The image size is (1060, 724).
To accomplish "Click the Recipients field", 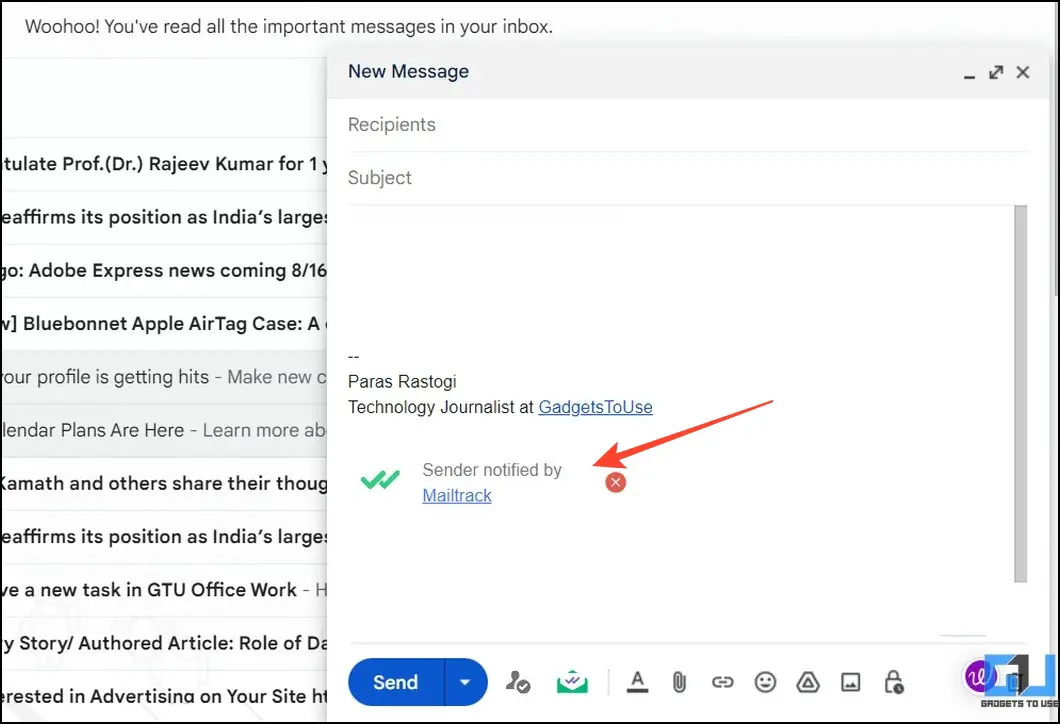I will coord(688,124).
